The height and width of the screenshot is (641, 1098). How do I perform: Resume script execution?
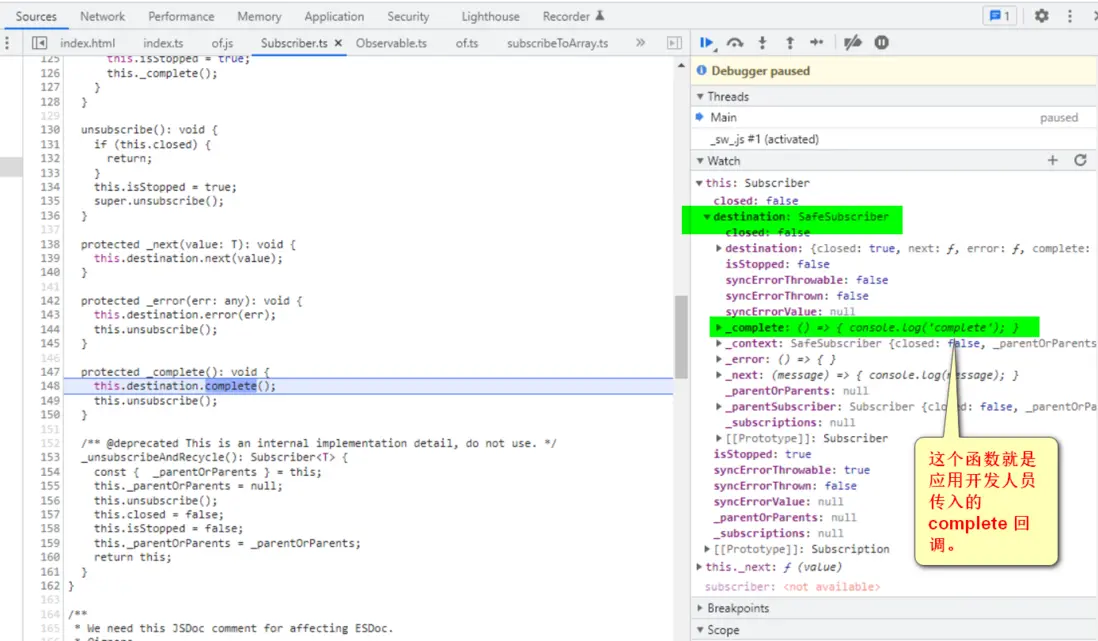click(x=706, y=43)
